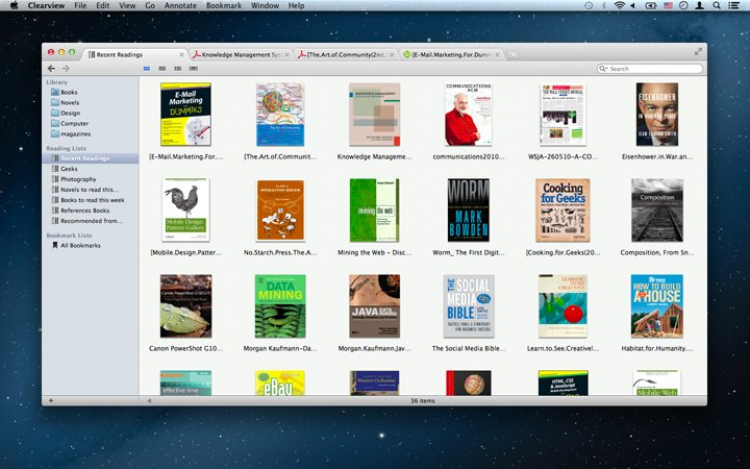Go forward using the forward arrow
Screen dimensions: 750x469
tap(66, 69)
